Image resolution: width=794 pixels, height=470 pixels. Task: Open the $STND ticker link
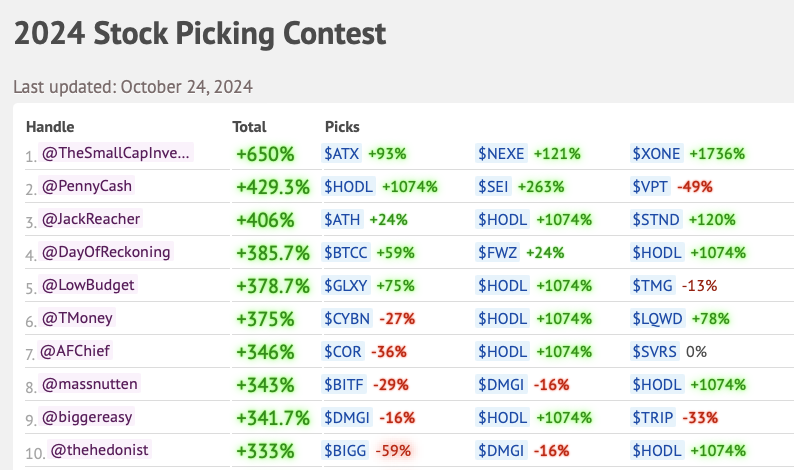656,219
